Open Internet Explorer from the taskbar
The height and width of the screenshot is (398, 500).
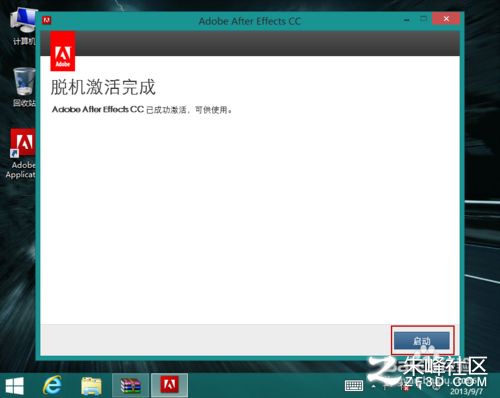click(52, 385)
